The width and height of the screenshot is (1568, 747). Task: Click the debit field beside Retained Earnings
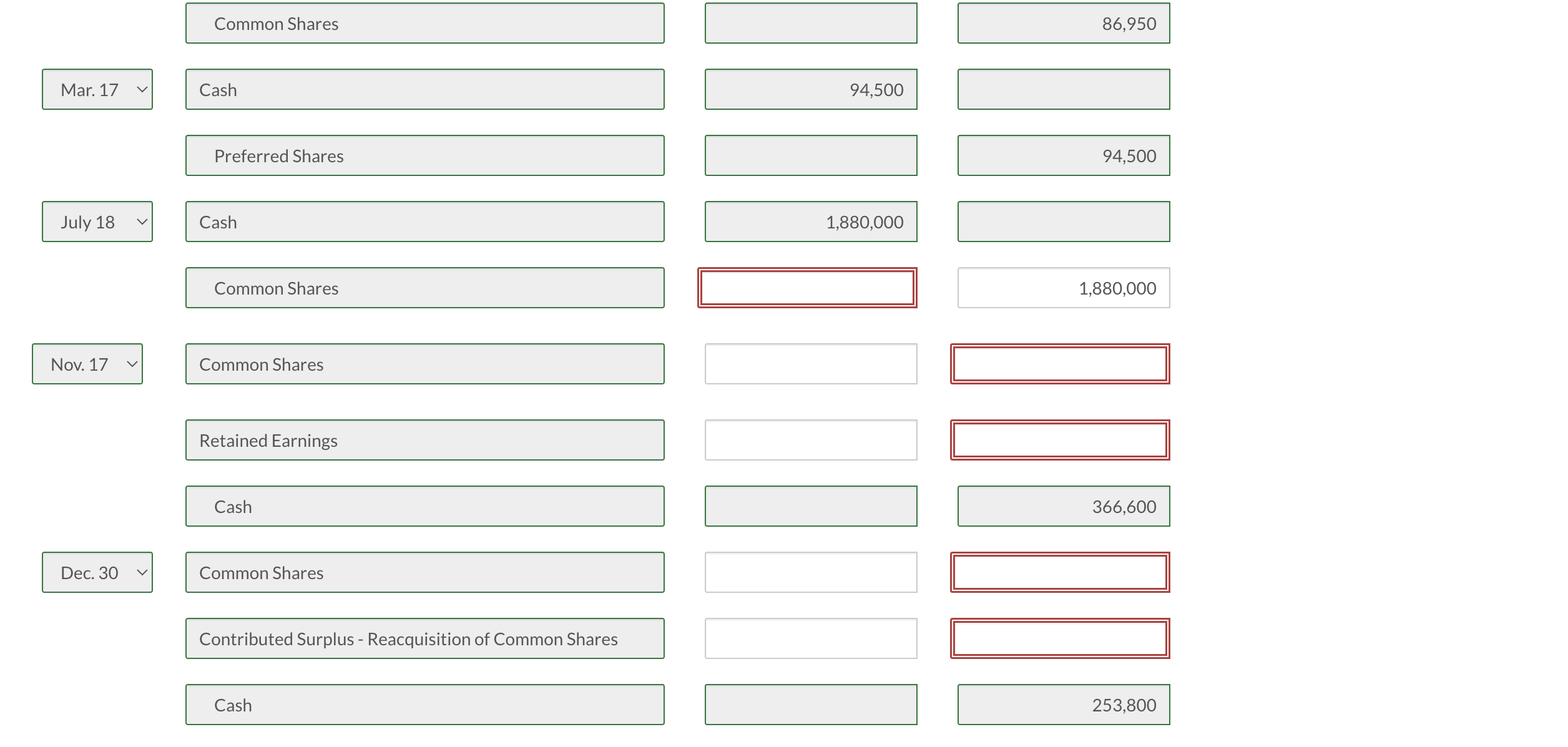tap(810, 440)
